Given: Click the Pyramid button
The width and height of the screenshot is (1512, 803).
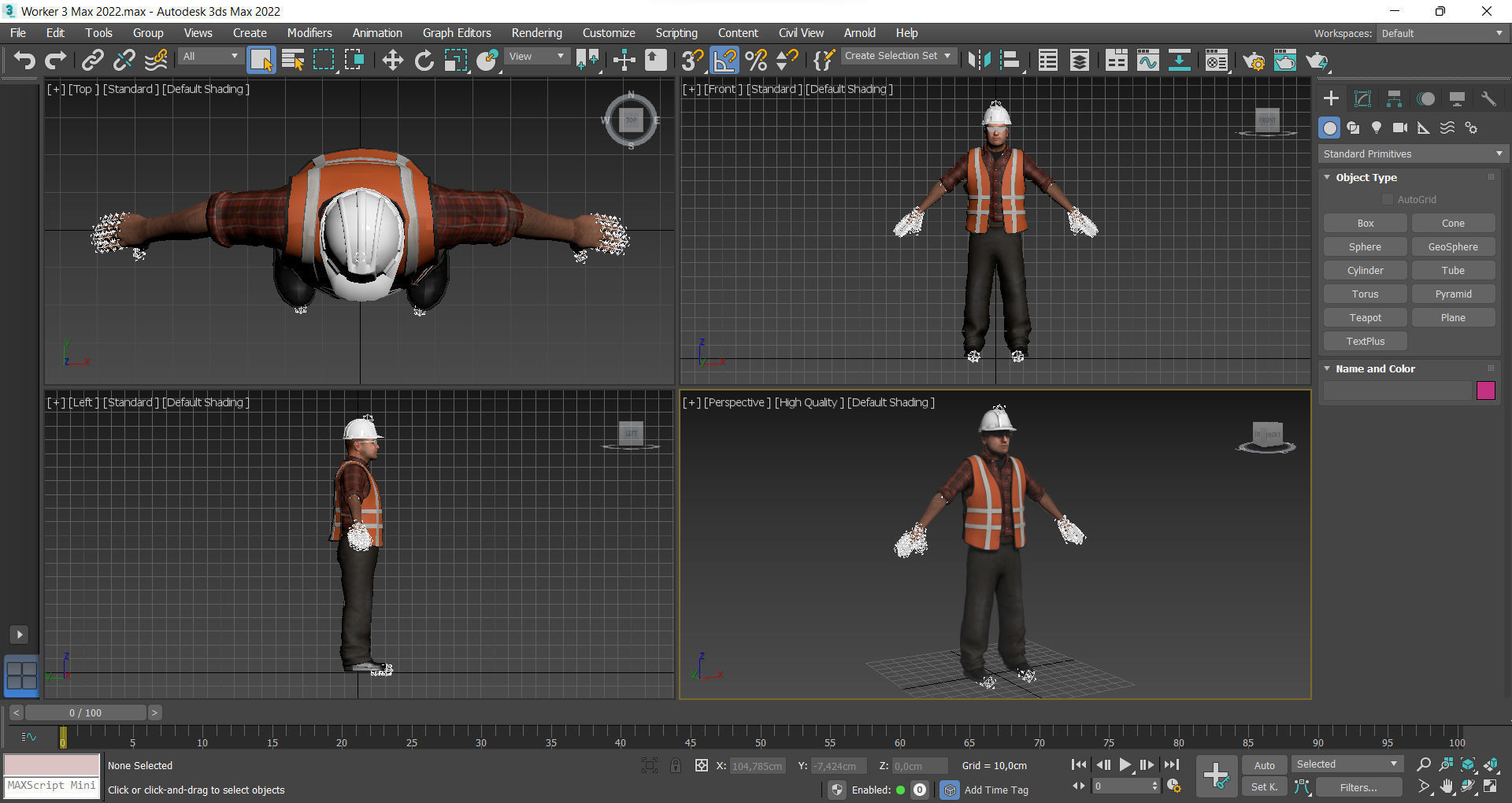Looking at the screenshot, I should pos(1453,294).
